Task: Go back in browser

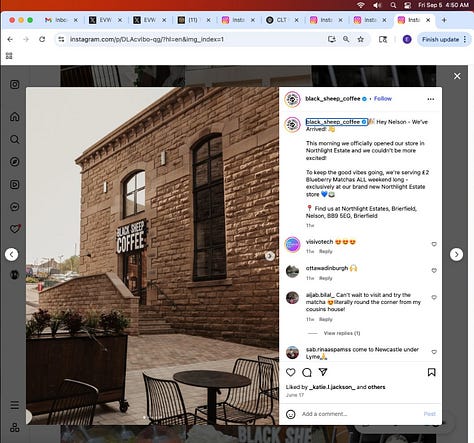Action: 10,39
